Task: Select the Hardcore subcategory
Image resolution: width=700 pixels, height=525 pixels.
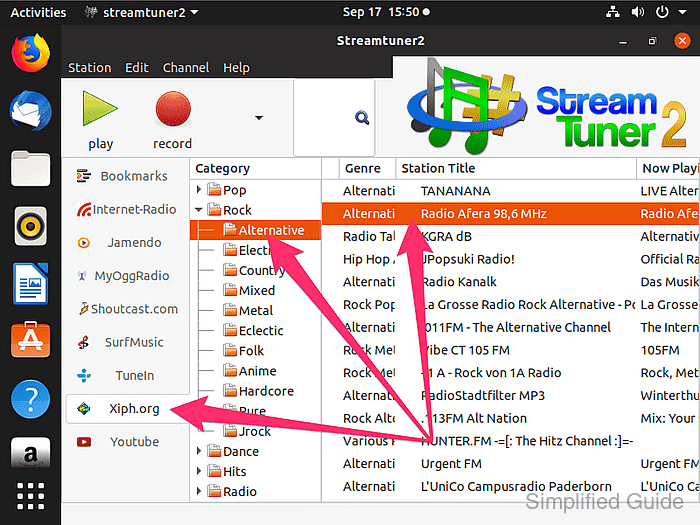Action: pos(267,391)
